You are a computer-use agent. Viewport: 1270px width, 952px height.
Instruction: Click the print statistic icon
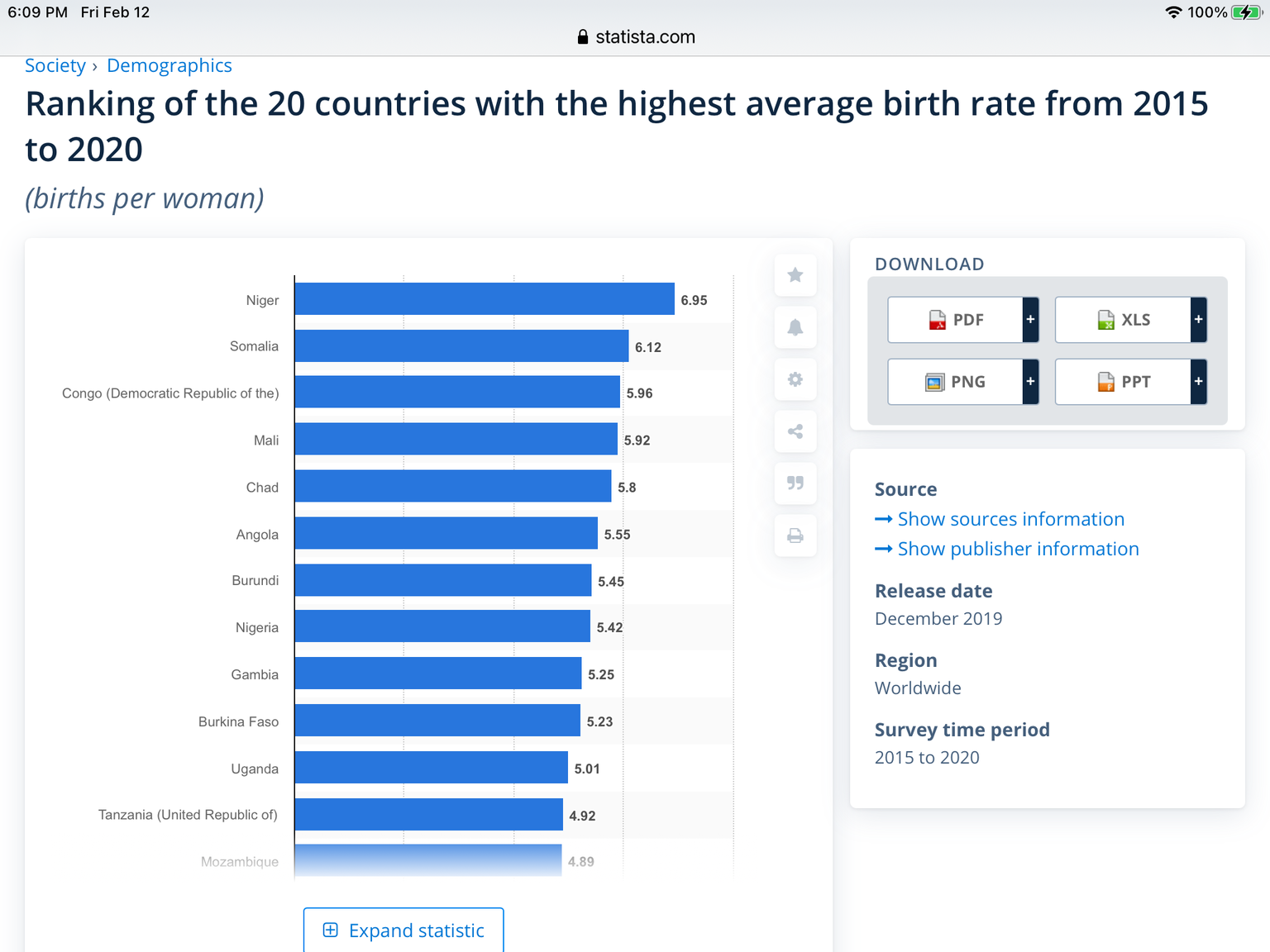point(795,535)
